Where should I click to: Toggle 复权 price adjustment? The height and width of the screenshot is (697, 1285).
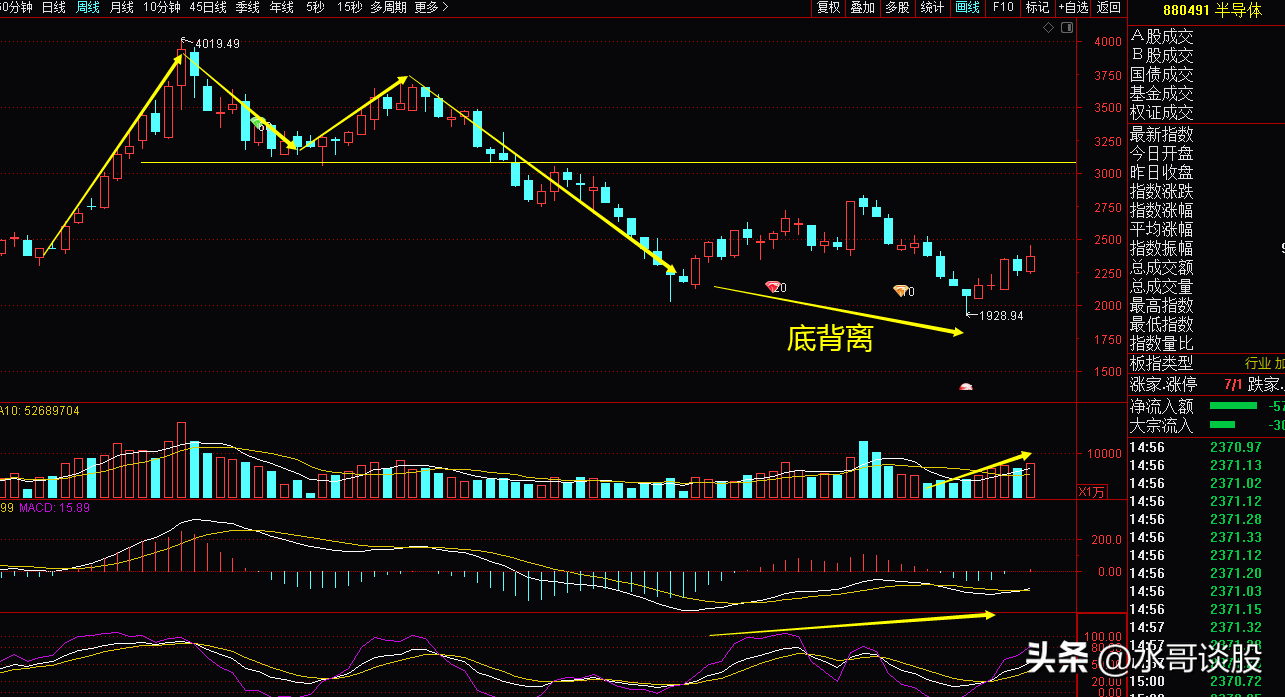(x=829, y=7)
